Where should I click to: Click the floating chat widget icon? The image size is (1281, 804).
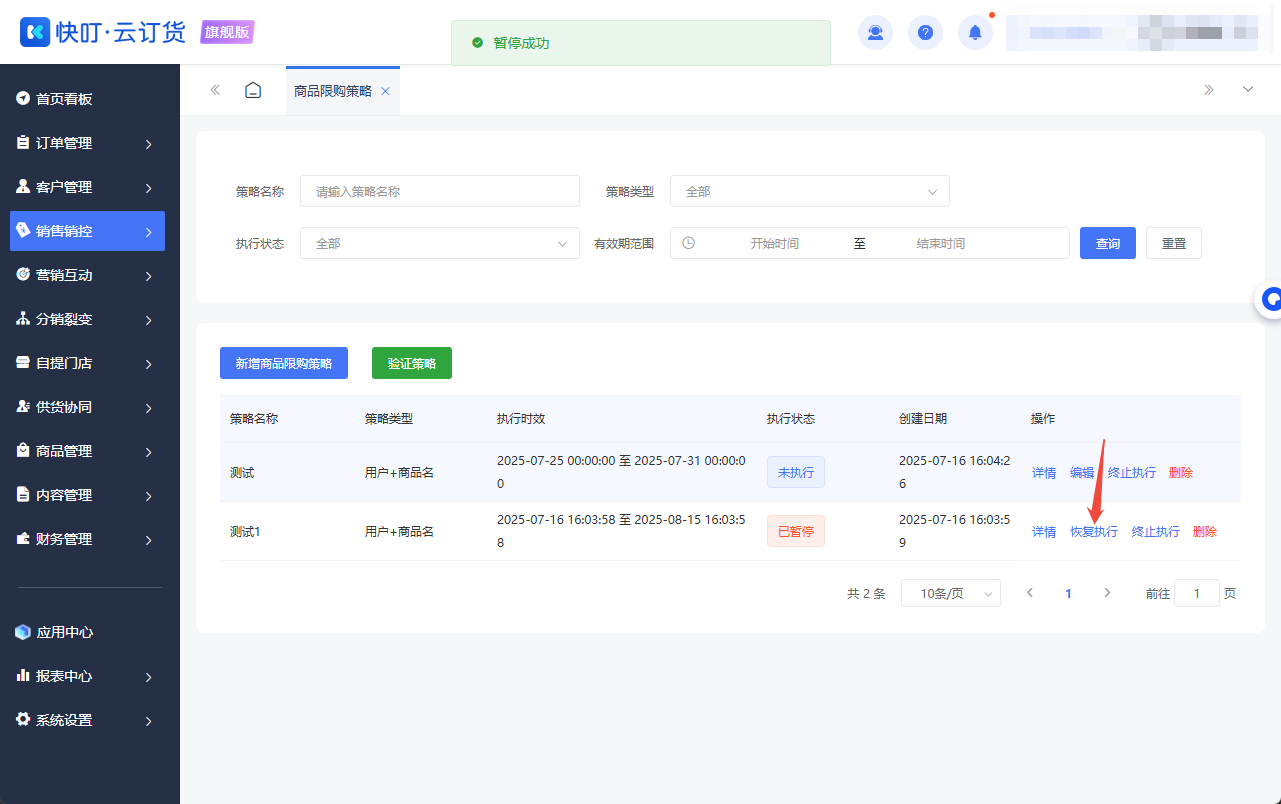coord(1270,298)
